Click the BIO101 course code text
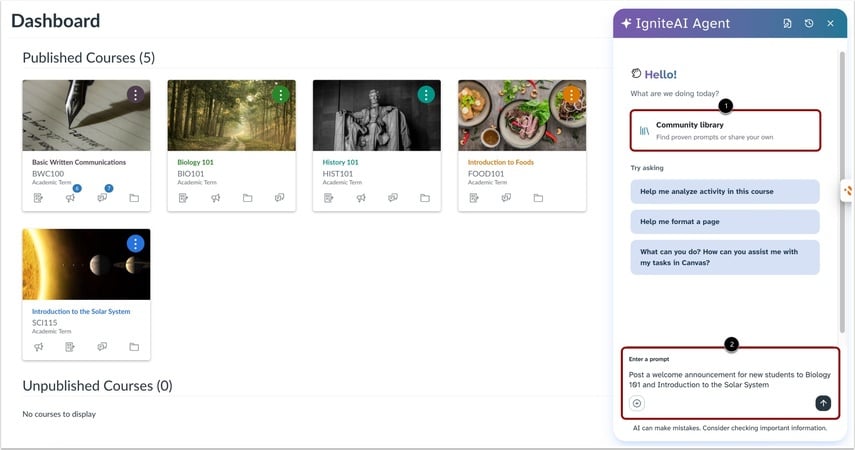The width and height of the screenshot is (855, 450). coord(191,173)
